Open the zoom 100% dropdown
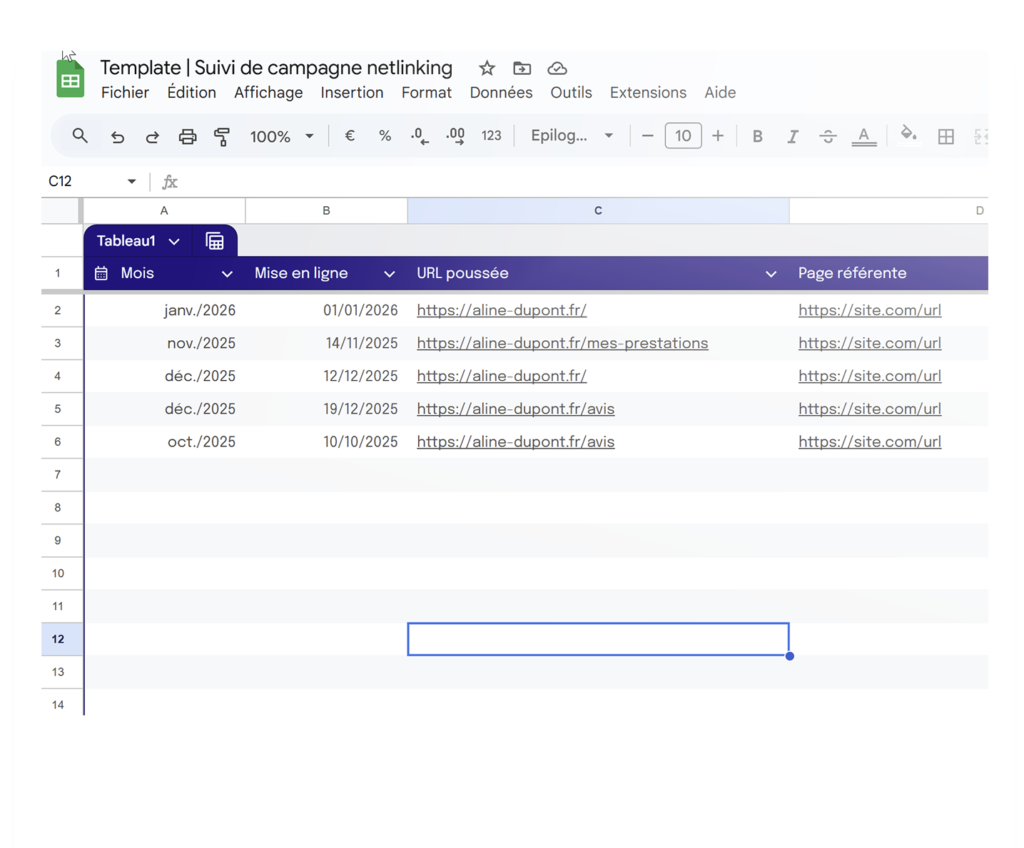 point(281,136)
